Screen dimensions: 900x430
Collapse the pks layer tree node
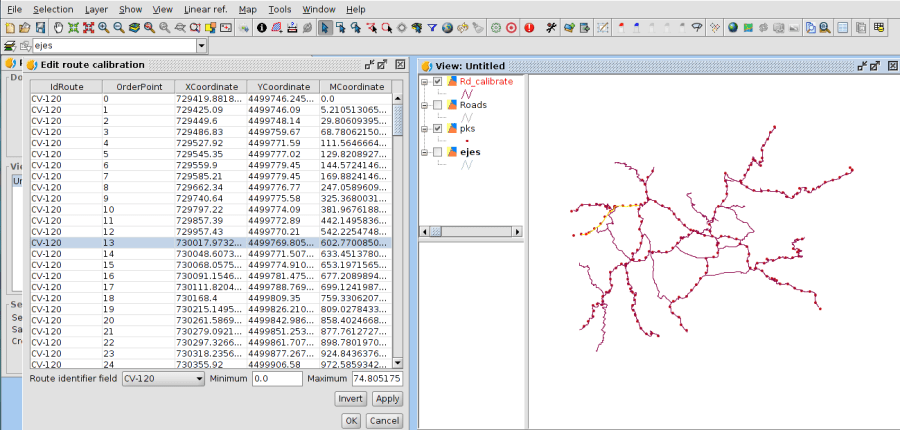(x=425, y=129)
